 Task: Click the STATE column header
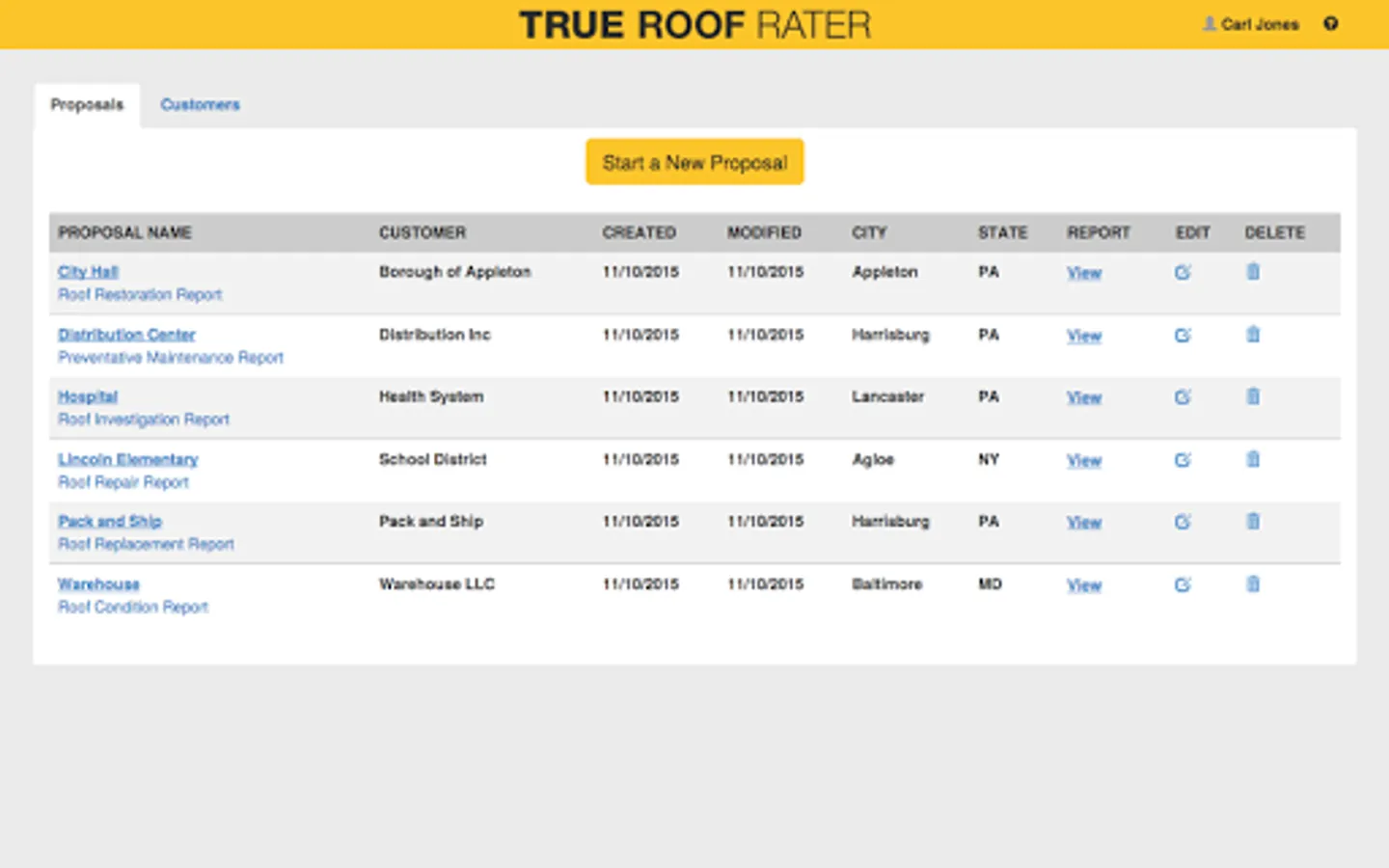tap(1003, 232)
